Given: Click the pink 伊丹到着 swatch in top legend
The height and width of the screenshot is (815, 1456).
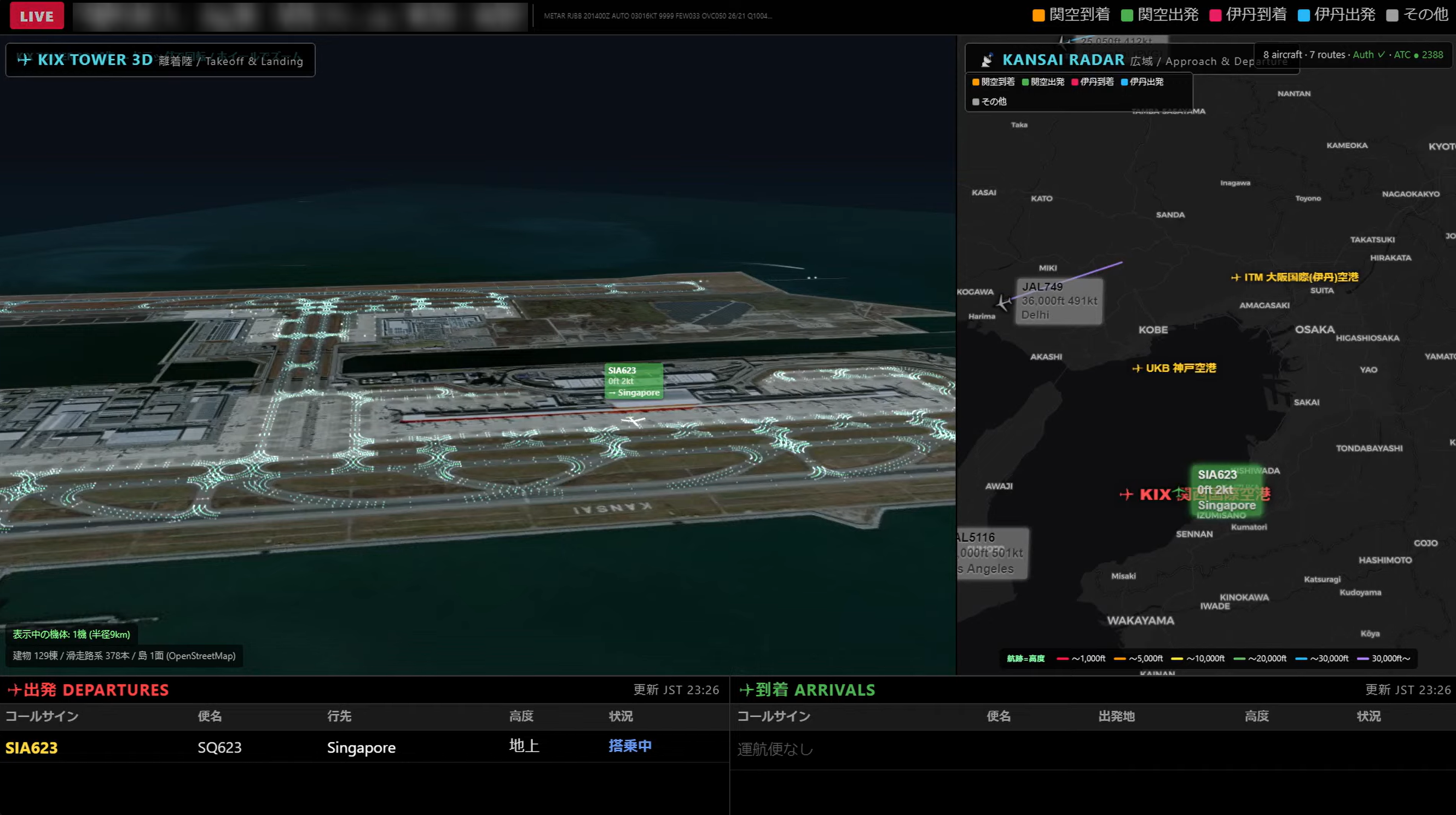Looking at the screenshot, I should [1215, 15].
